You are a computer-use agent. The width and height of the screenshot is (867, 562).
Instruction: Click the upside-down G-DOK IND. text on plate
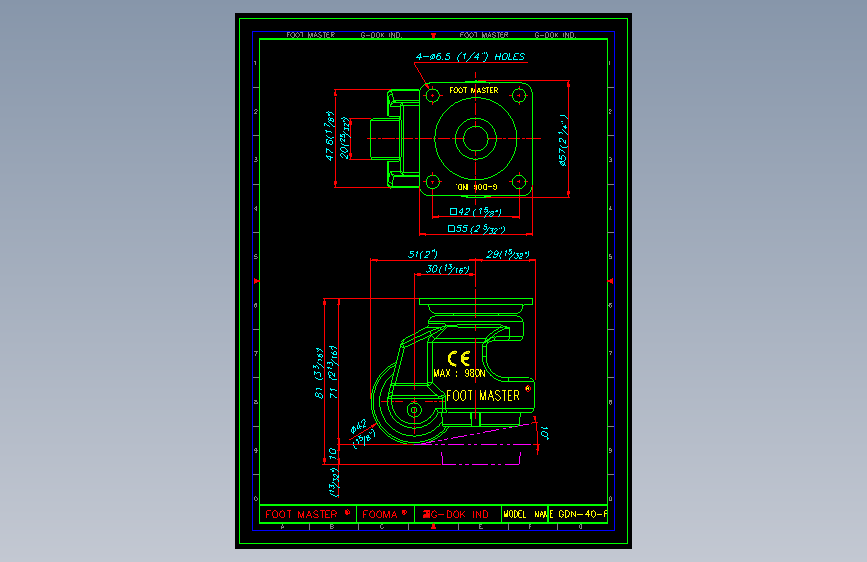(477, 187)
